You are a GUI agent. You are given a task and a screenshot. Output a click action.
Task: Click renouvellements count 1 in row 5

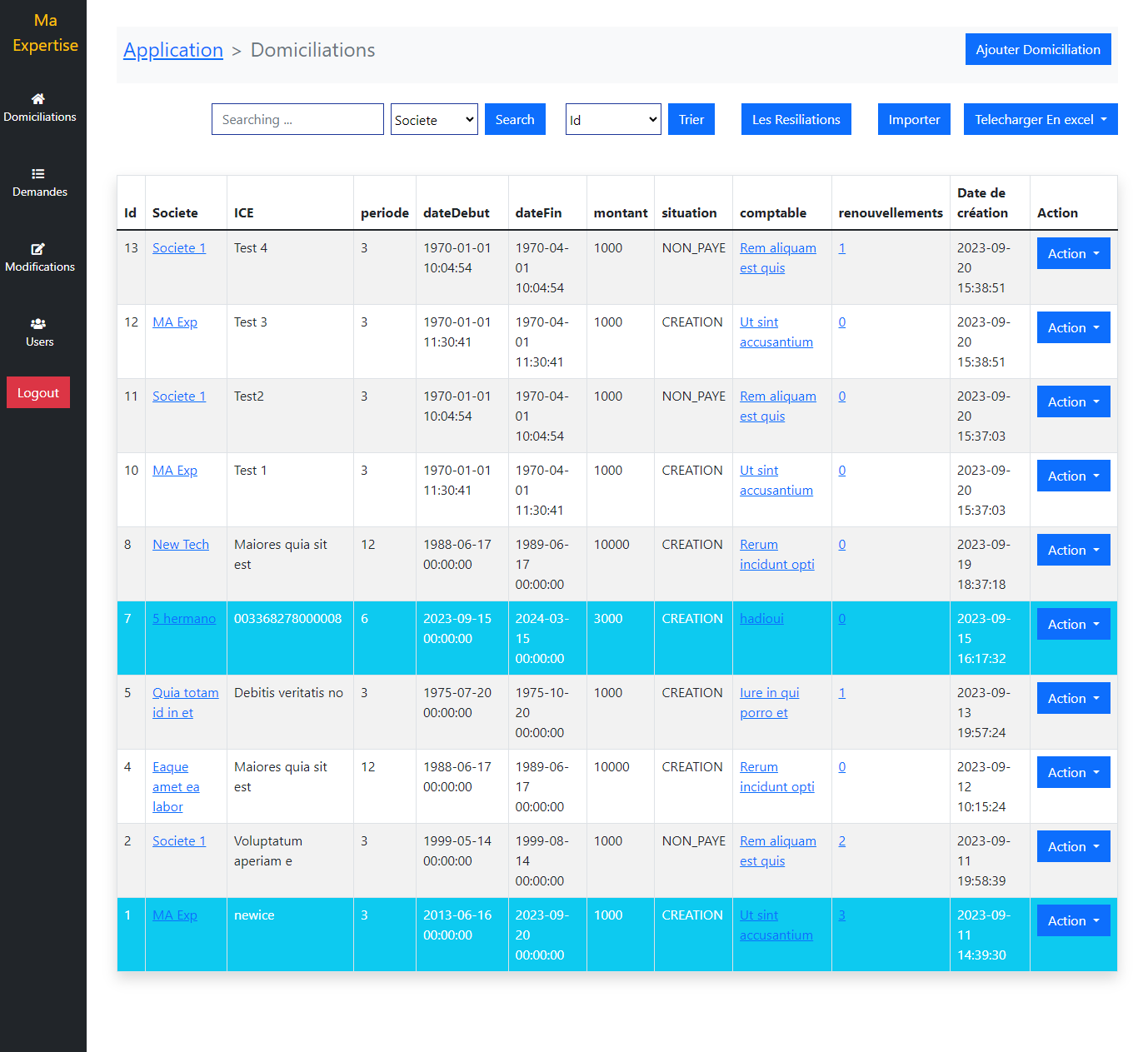click(x=842, y=693)
